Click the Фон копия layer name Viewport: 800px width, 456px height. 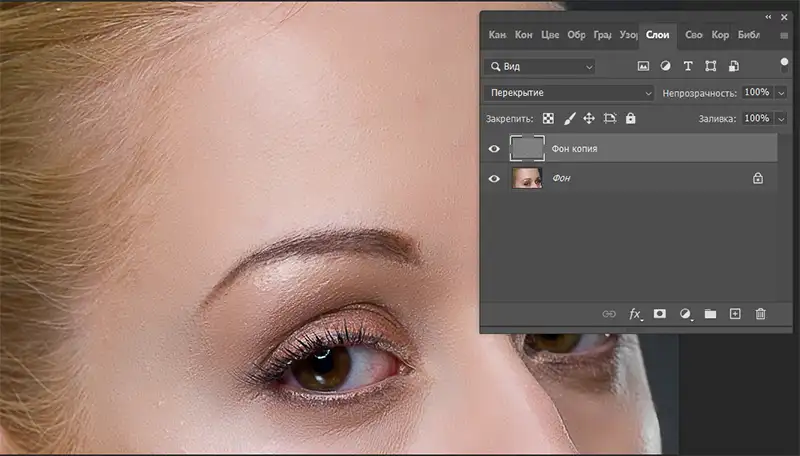tap(574, 149)
